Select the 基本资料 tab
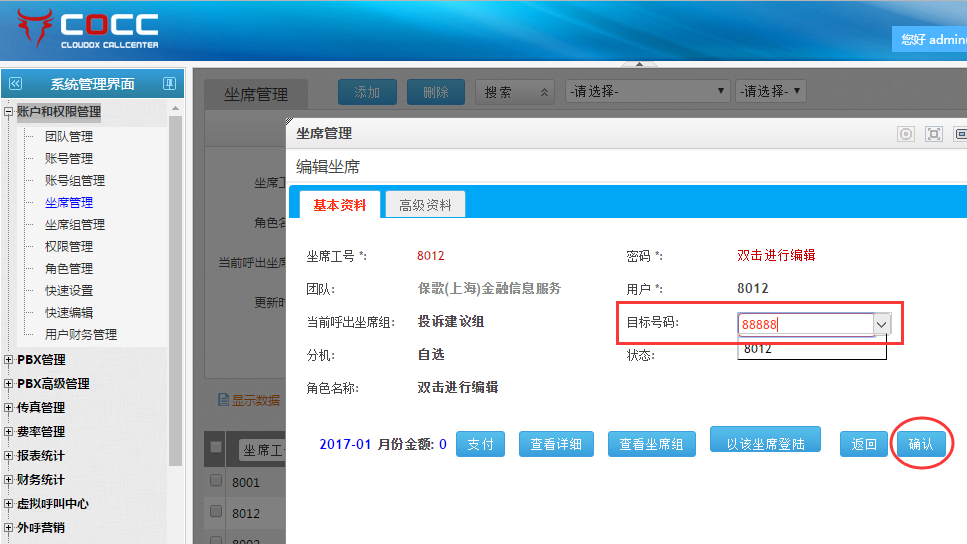This screenshot has width=967, height=544. click(x=339, y=205)
